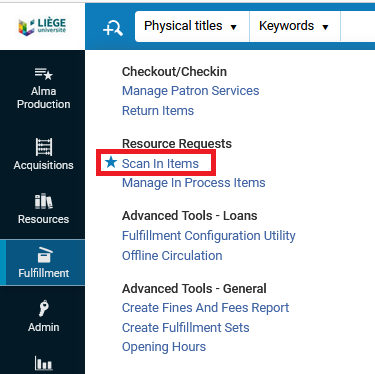
Task: Open Manage Patron Services
Action: (190, 91)
